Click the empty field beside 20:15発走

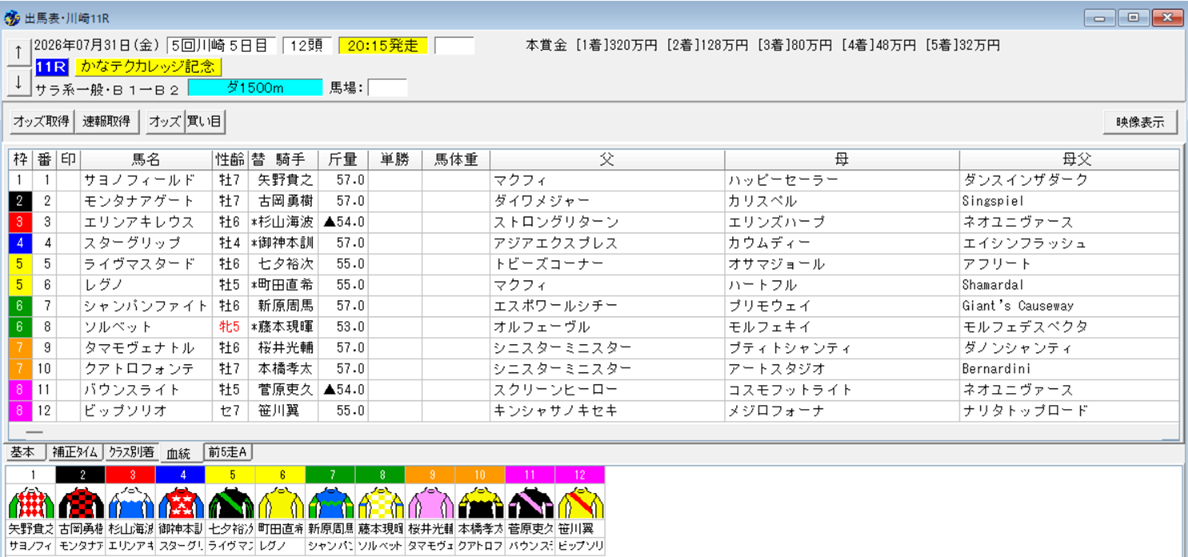tap(455, 45)
